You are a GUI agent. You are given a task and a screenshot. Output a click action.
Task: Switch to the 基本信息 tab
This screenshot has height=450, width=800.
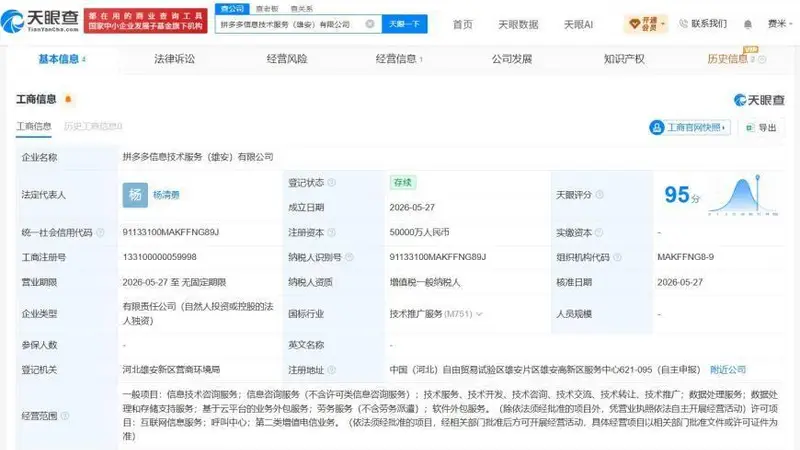62,59
